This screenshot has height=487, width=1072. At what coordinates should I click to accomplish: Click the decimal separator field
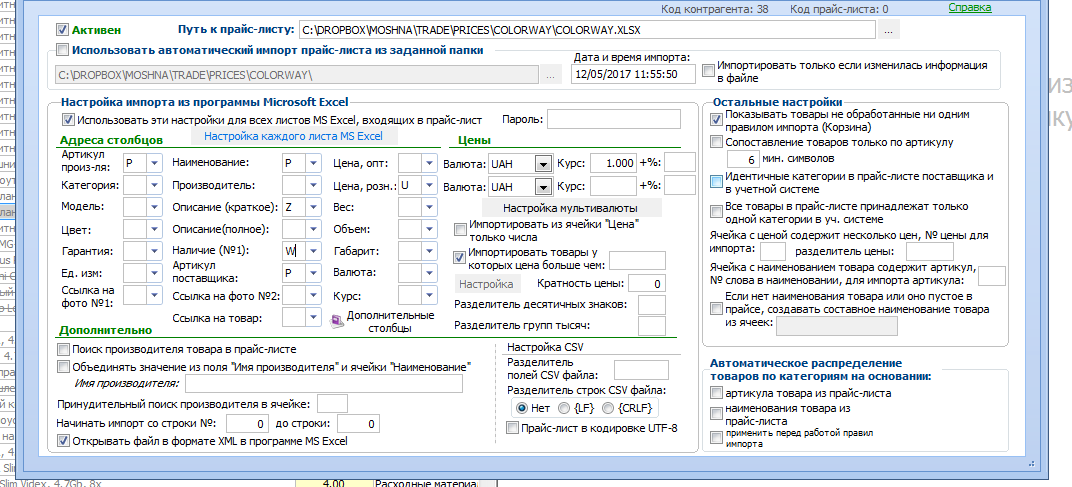click(652, 305)
